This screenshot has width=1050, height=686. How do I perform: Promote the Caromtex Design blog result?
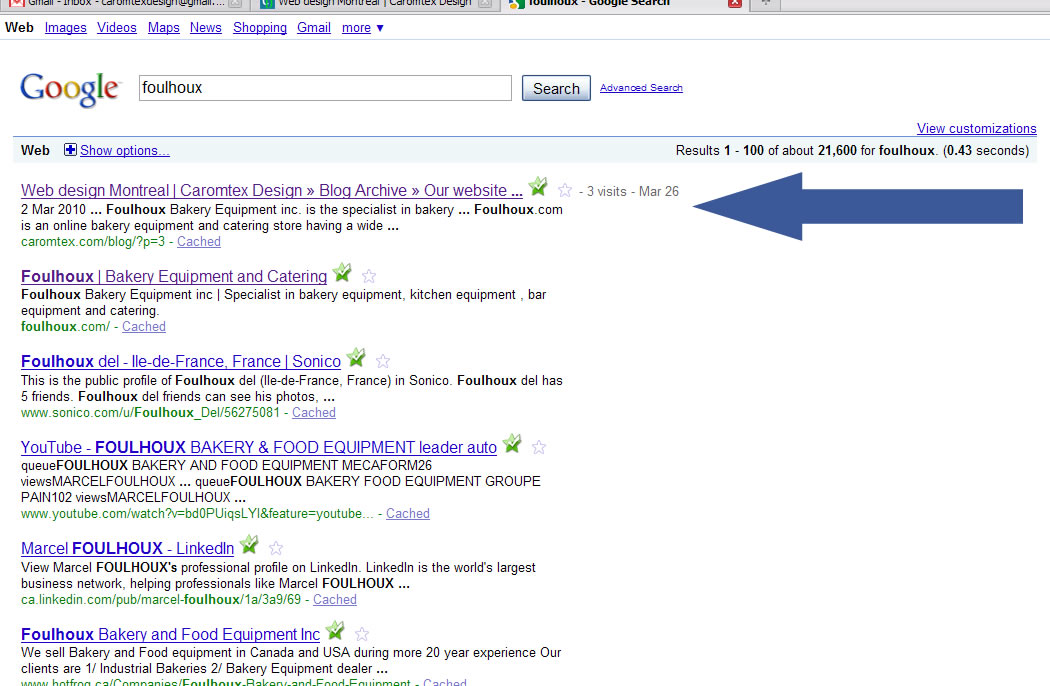[538, 187]
